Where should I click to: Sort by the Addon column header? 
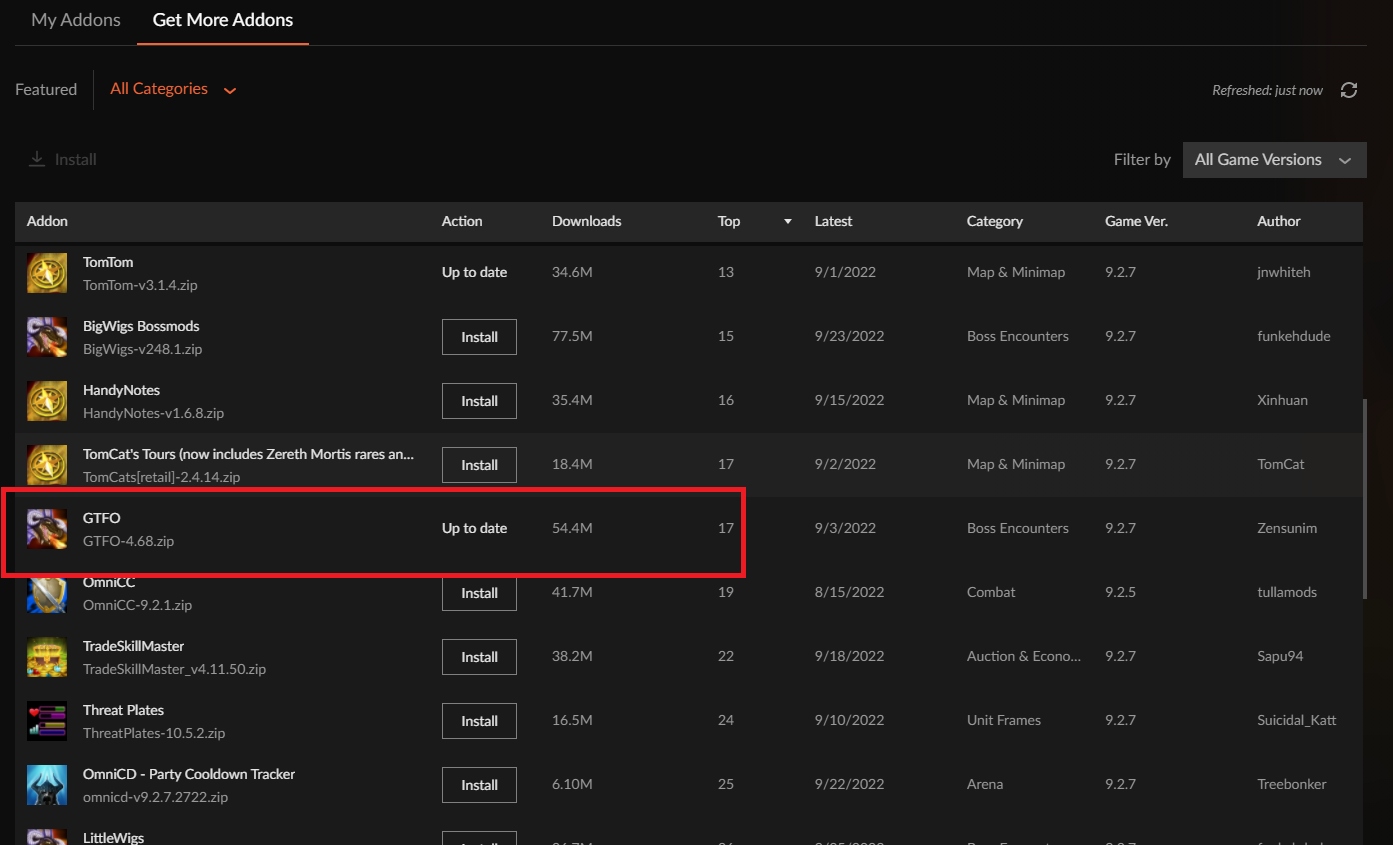47,221
